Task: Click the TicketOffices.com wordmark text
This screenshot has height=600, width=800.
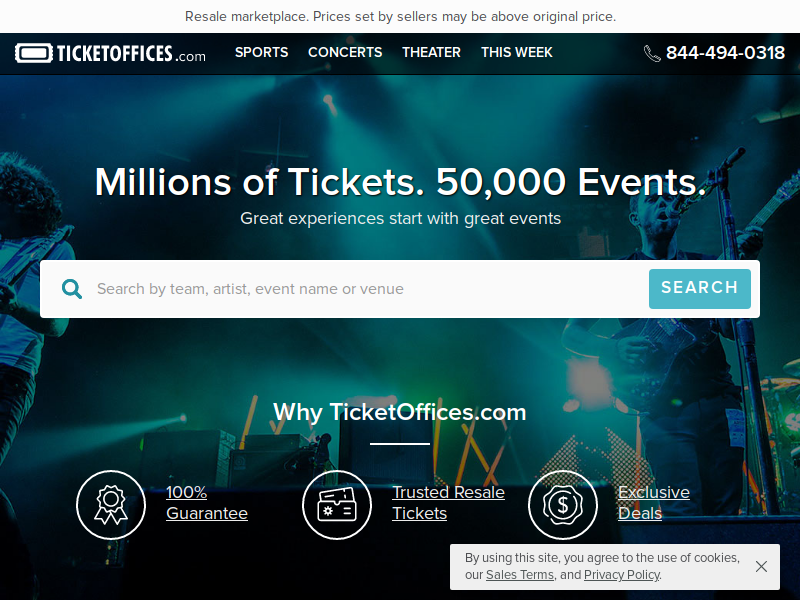Action: (131, 54)
